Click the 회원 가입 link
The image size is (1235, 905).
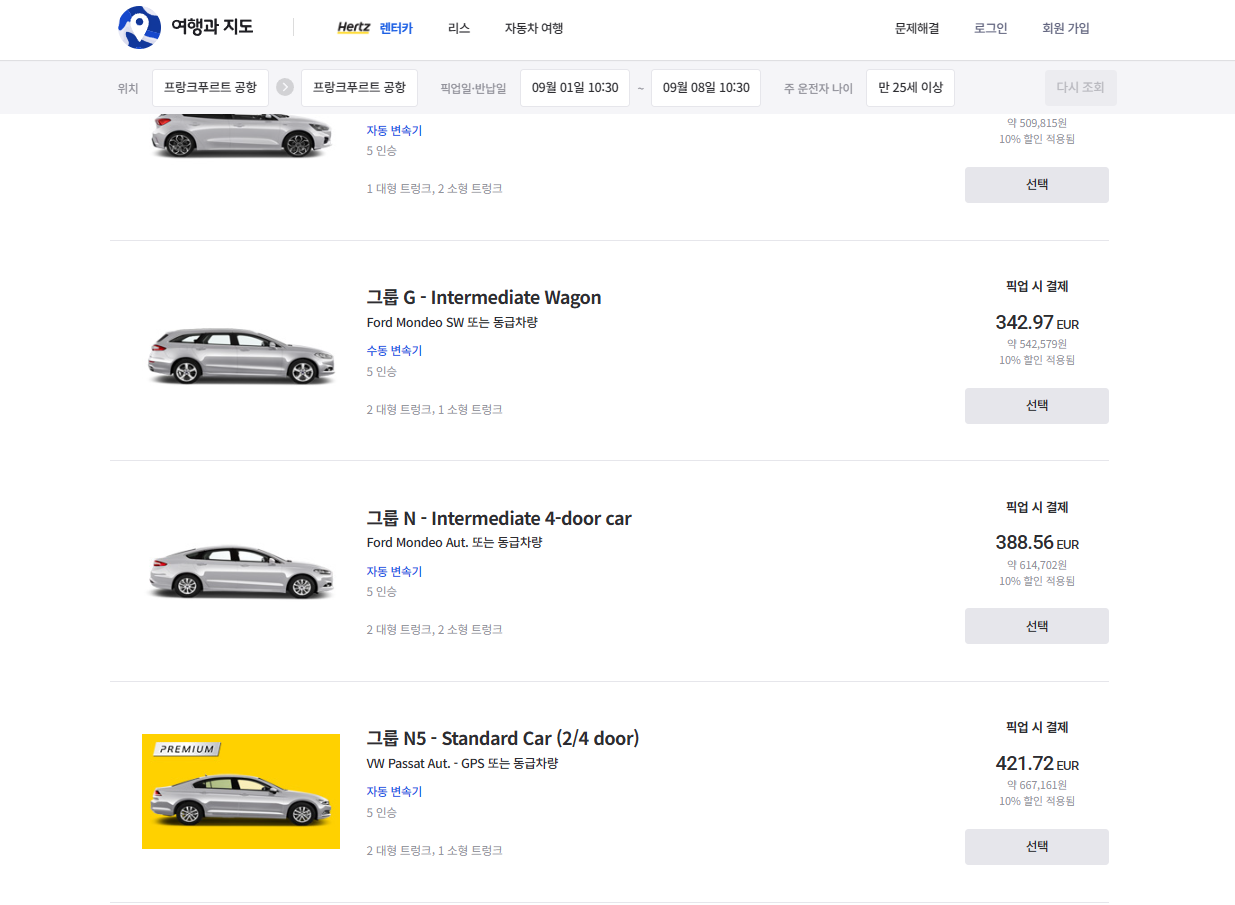[x=1066, y=28]
